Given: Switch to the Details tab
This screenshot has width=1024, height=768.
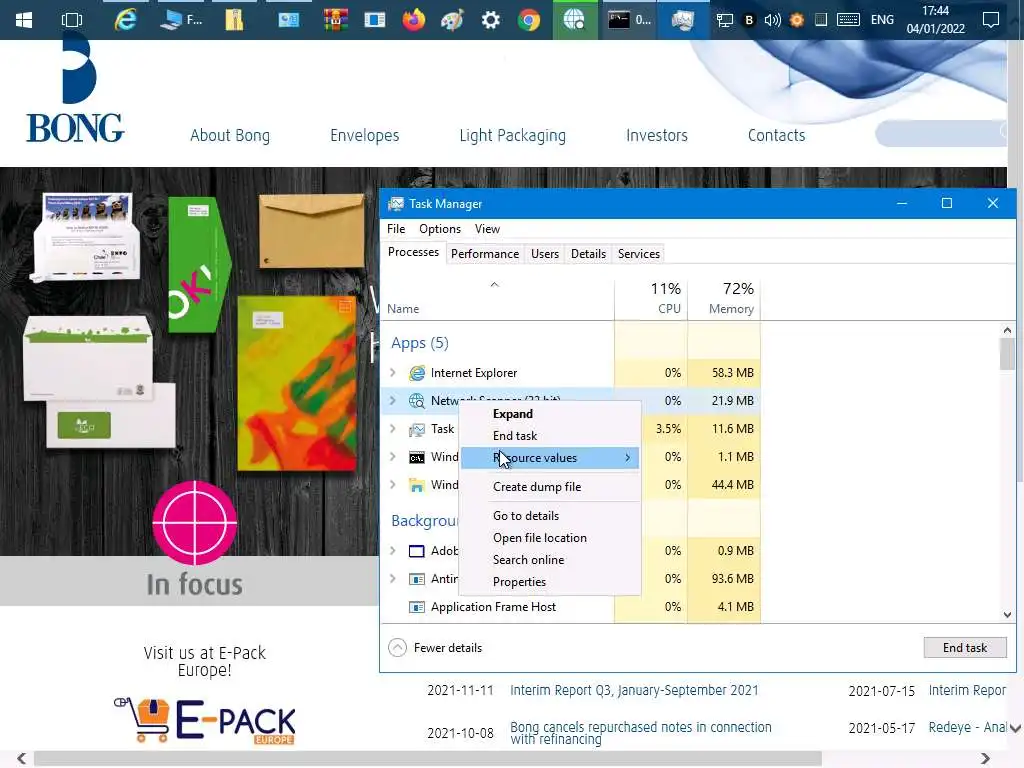Looking at the screenshot, I should (x=588, y=254).
